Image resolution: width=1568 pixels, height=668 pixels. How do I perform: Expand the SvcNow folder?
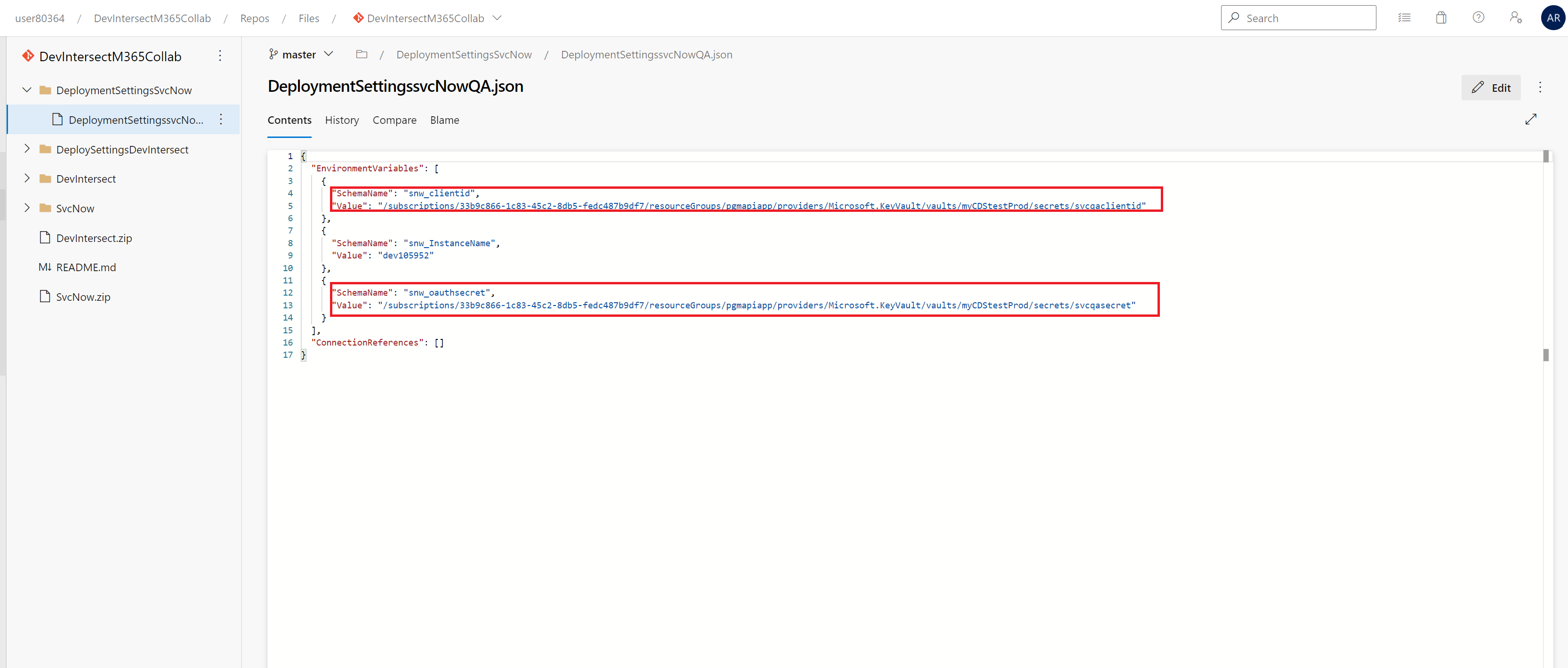(27, 208)
